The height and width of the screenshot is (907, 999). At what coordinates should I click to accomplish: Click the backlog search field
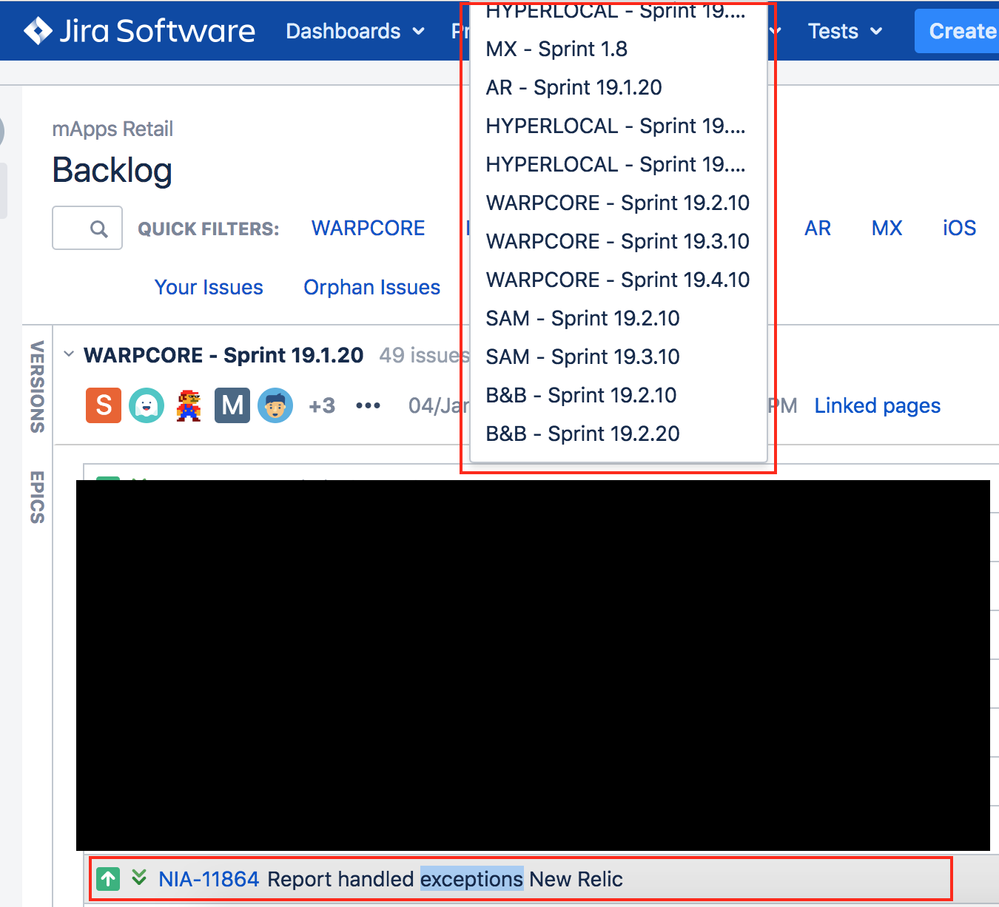[x=87, y=228]
